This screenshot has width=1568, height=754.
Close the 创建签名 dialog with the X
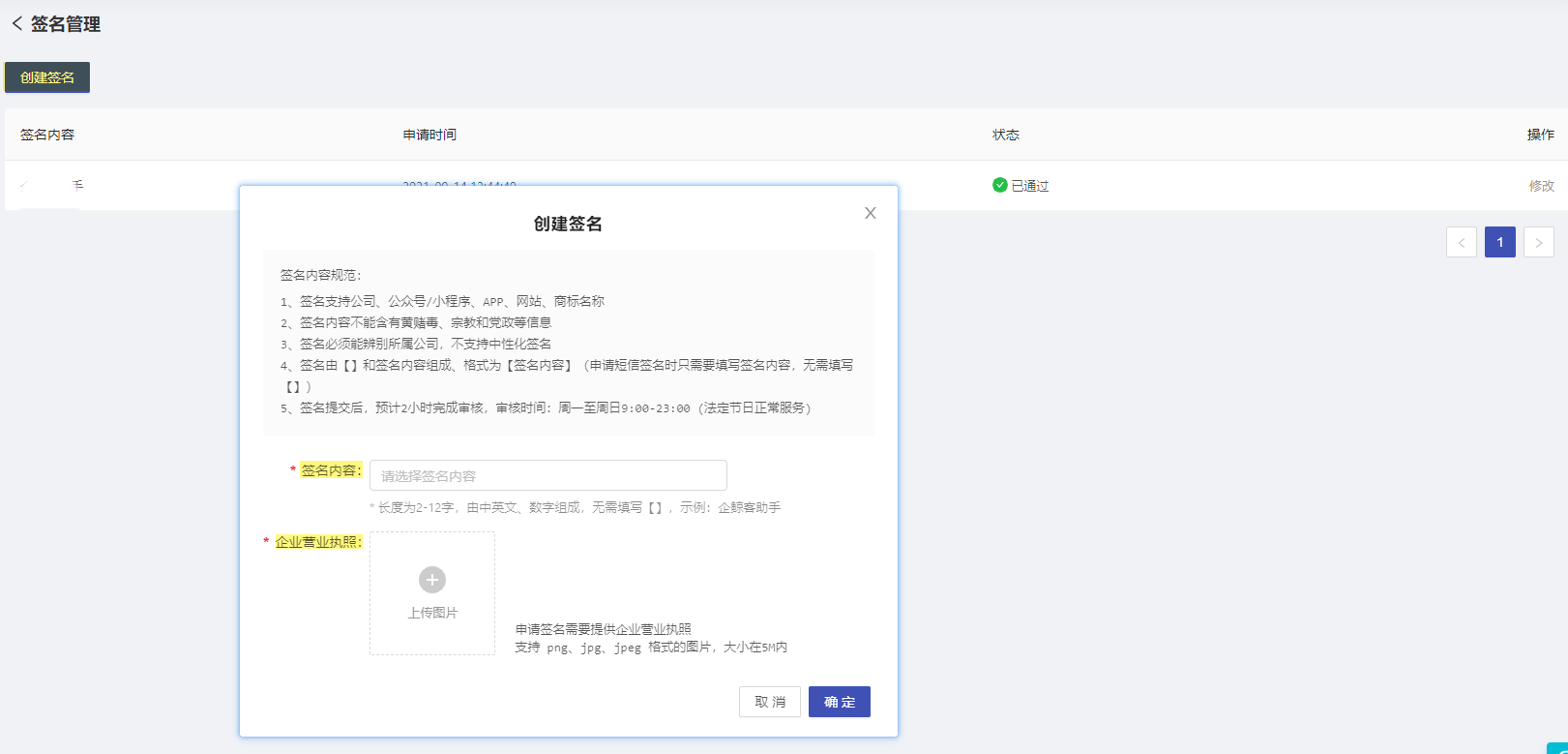pyautogui.click(x=871, y=213)
